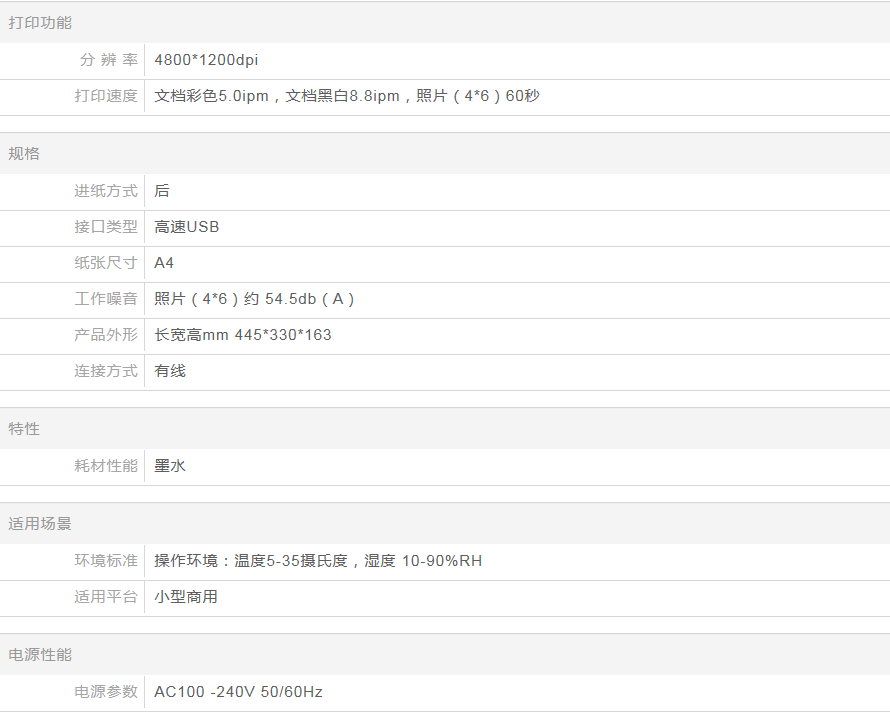
Task: Click the 打印功能 section header
Action: pyautogui.click(x=40, y=23)
